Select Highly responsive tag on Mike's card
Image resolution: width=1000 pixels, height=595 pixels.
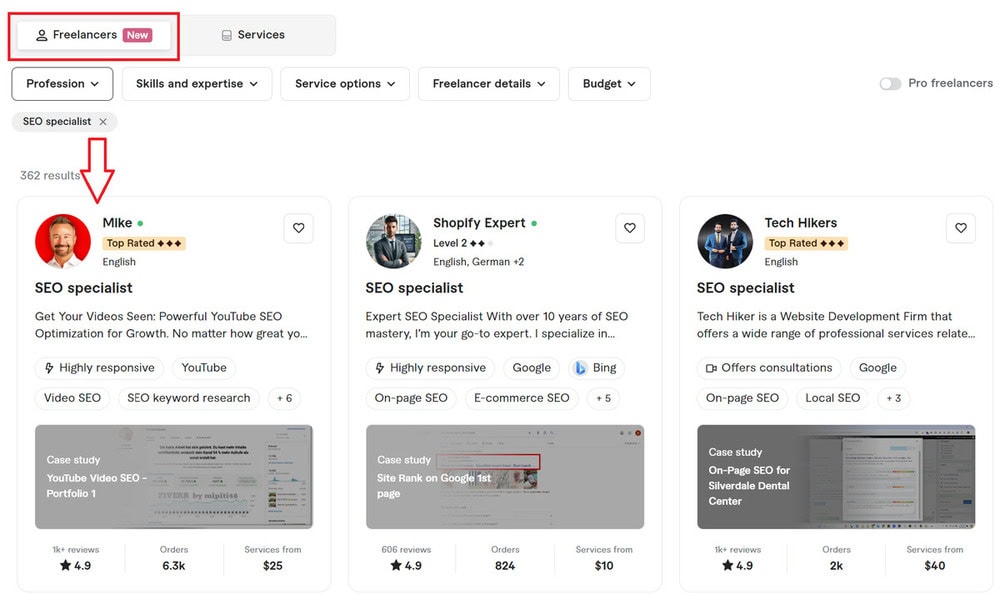click(x=99, y=368)
